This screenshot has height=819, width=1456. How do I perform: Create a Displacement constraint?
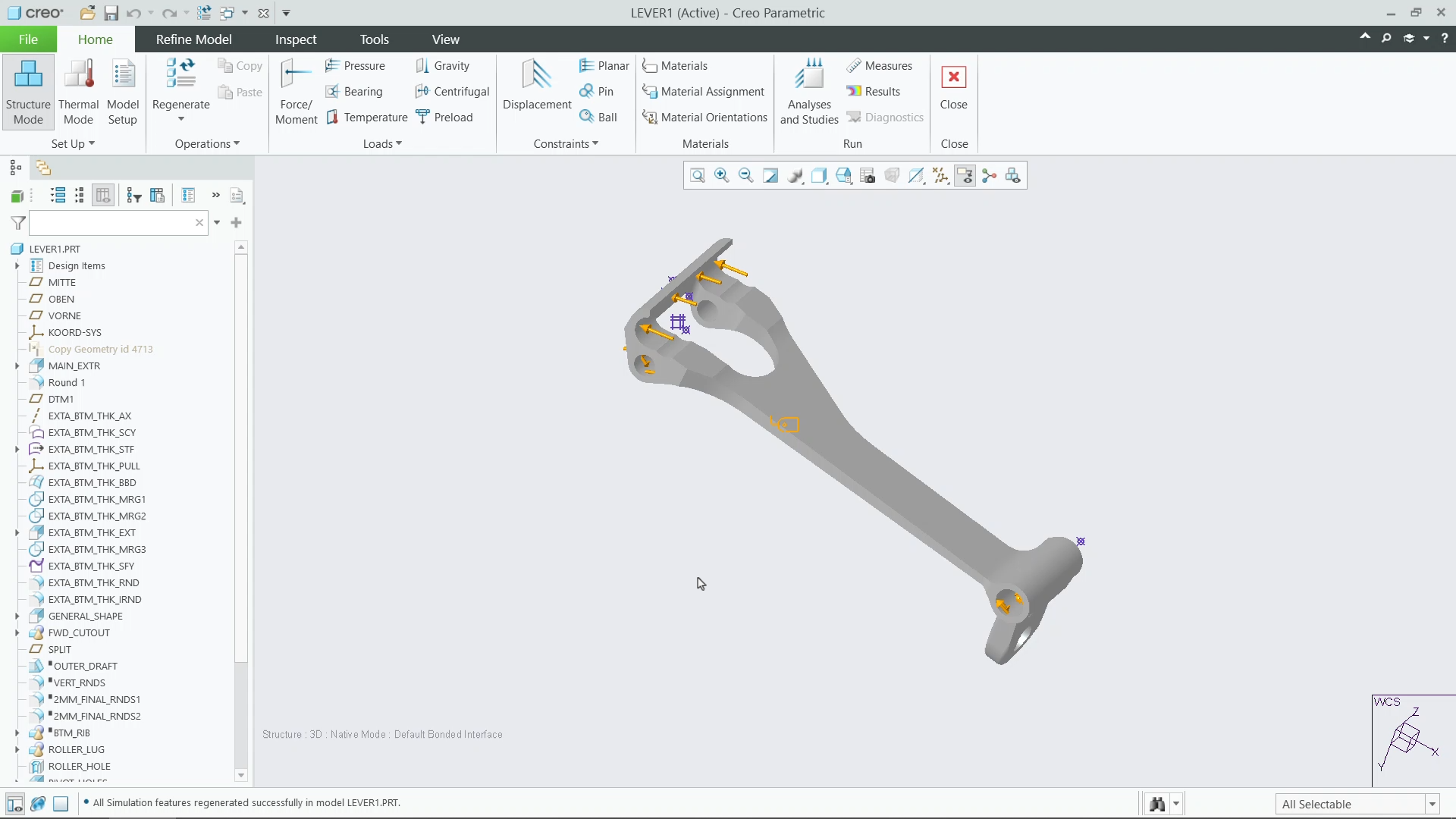tap(537, 84)
